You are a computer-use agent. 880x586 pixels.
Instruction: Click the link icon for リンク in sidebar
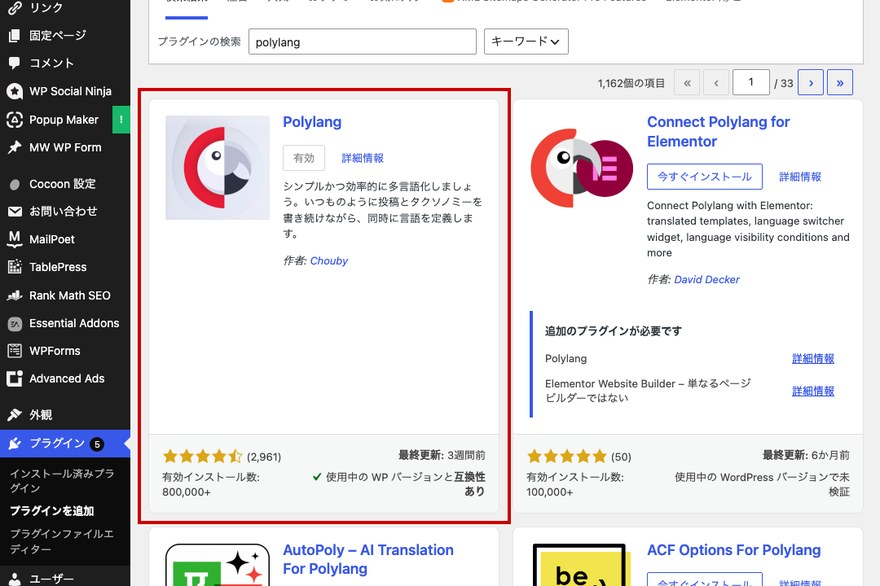[x=15, y=7]
